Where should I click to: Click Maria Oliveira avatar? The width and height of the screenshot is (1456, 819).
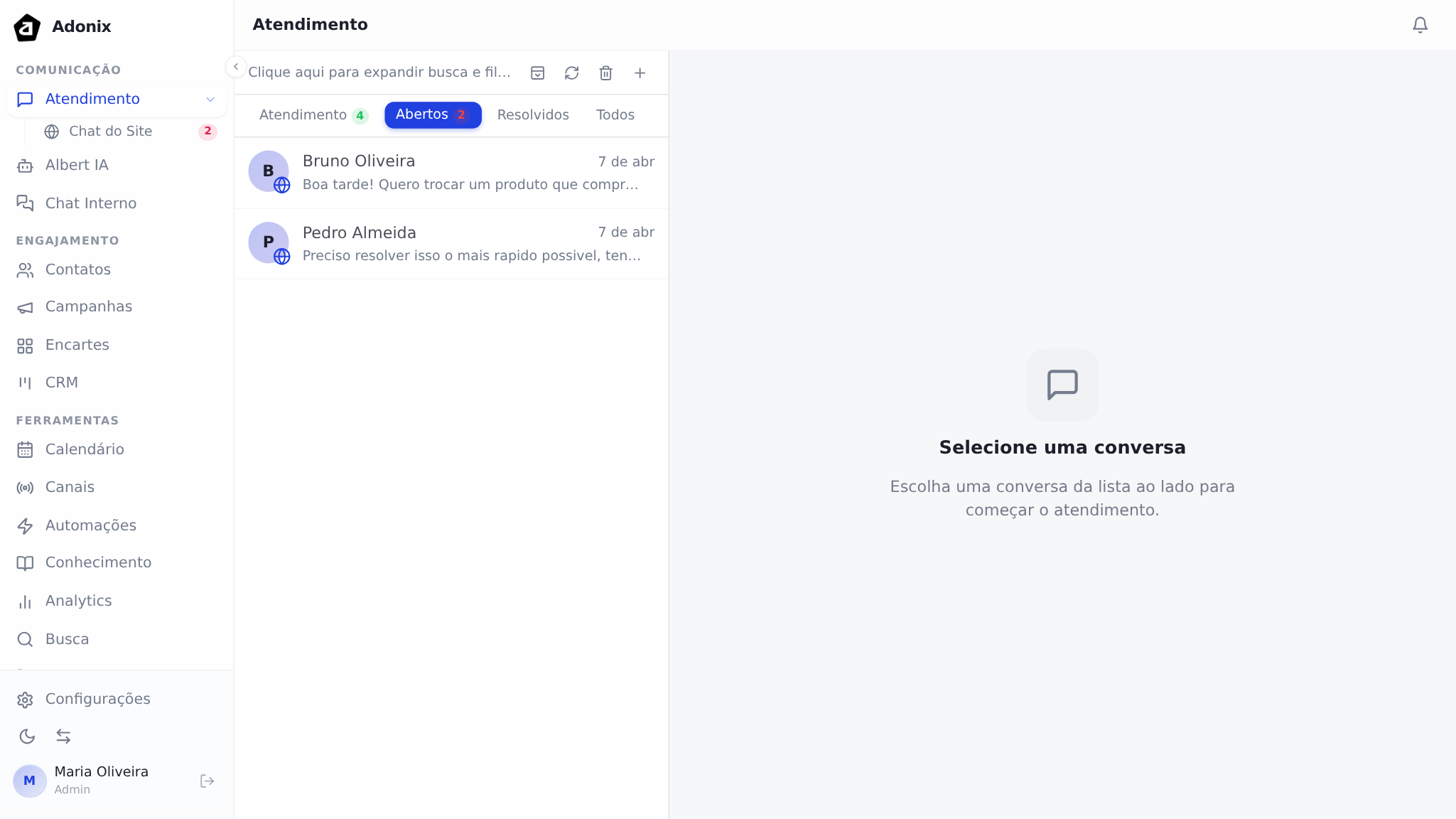pyautogui.click(x=30, y=781)
